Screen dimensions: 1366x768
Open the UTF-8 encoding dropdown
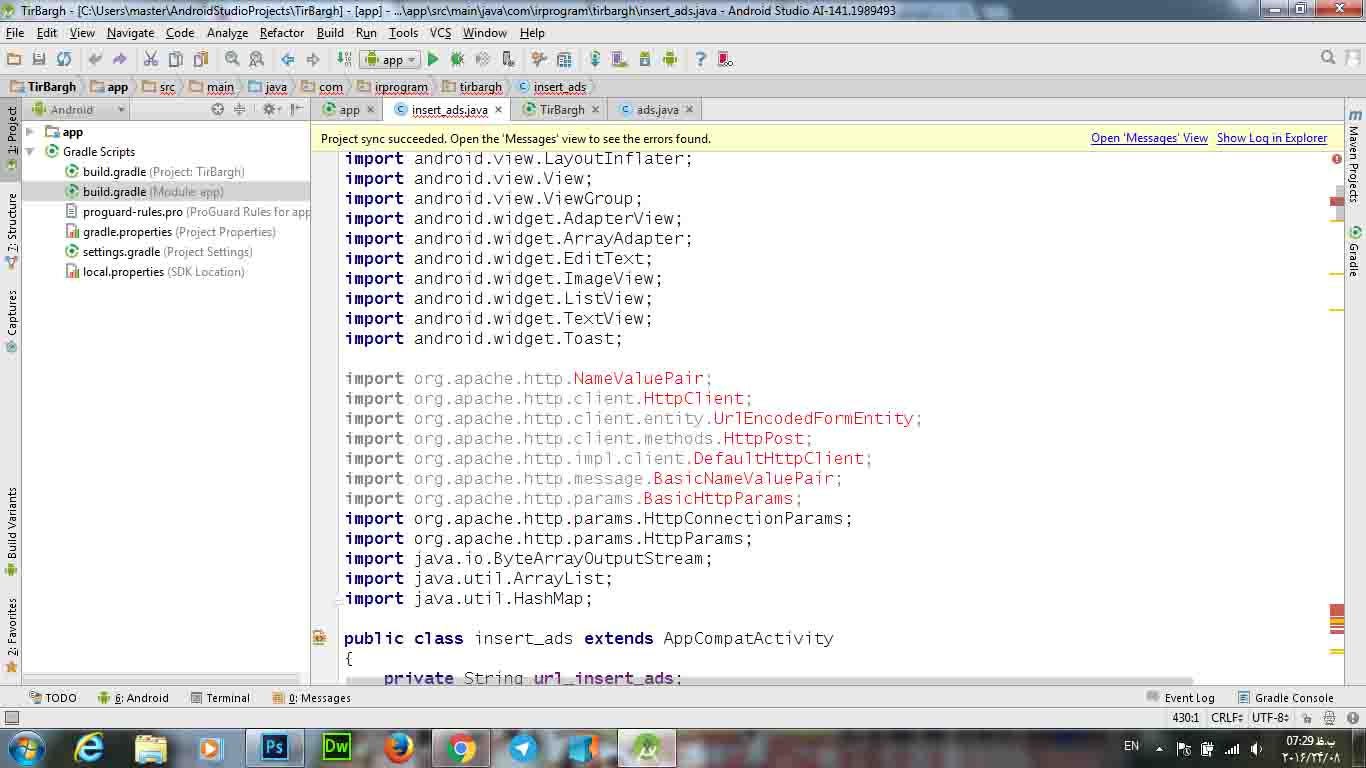click(x=1270, y=718)
